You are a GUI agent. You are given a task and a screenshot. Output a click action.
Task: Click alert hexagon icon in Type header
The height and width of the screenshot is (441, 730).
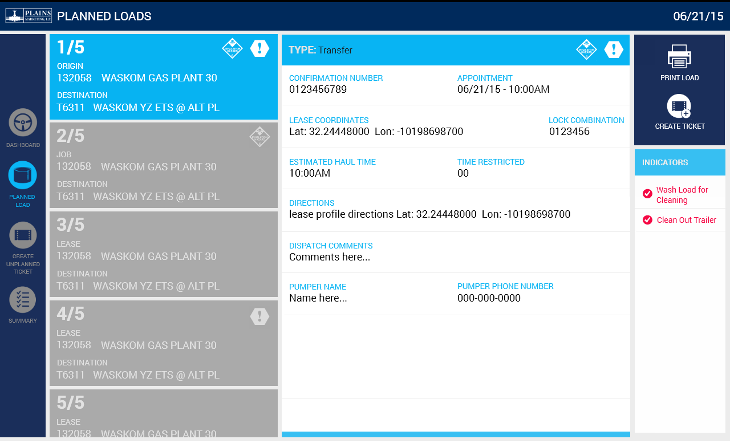pyautogui.click(x=614, y=49)
